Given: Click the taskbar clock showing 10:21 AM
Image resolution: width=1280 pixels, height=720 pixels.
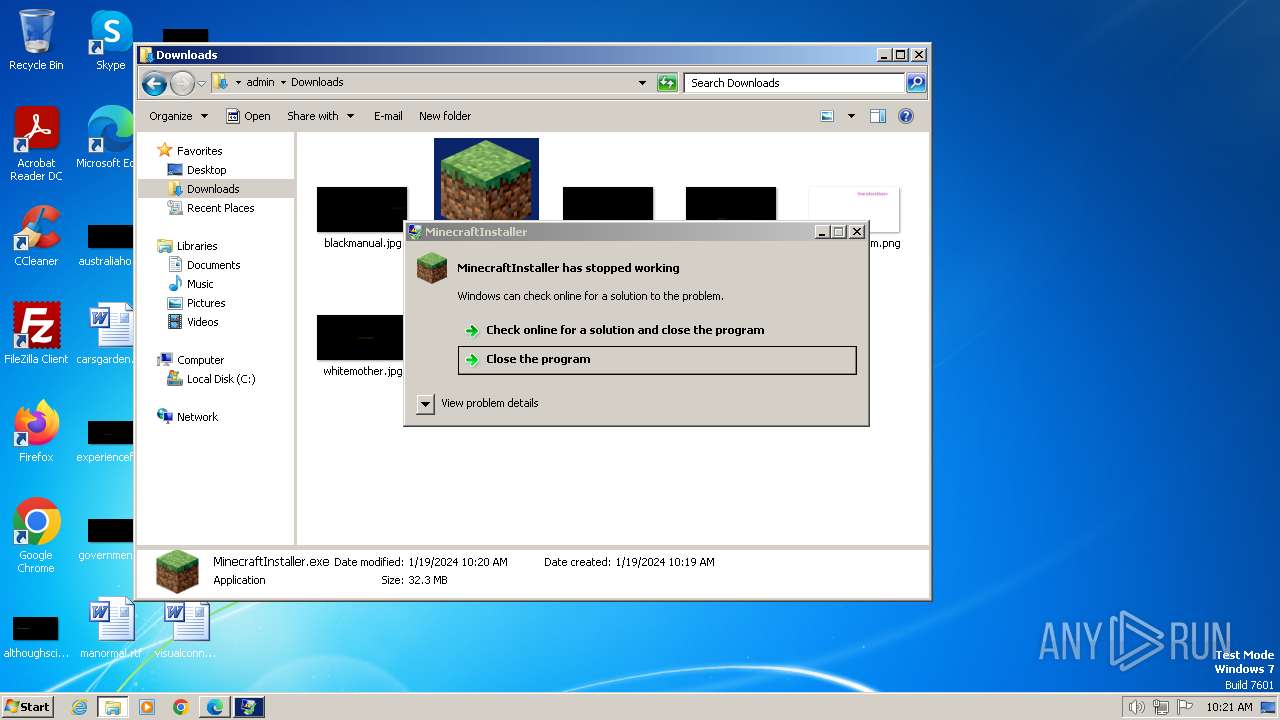Looking at the screenshot, I should coord(1229,707).
